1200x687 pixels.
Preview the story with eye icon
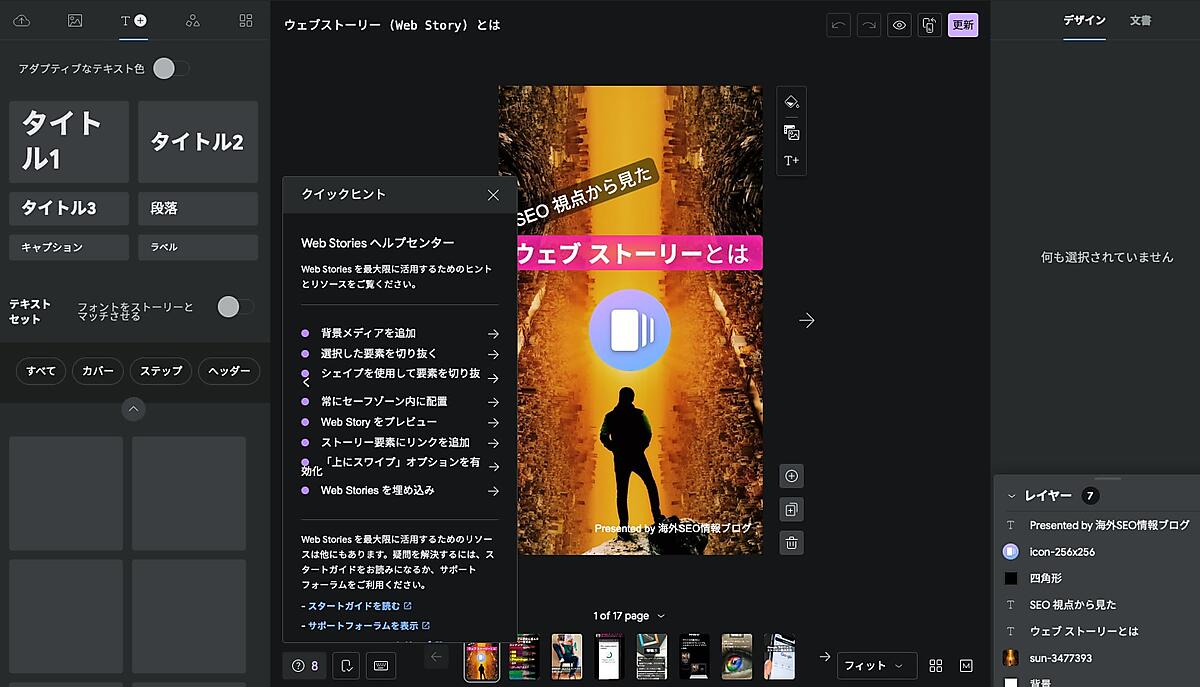click(899, 25)
